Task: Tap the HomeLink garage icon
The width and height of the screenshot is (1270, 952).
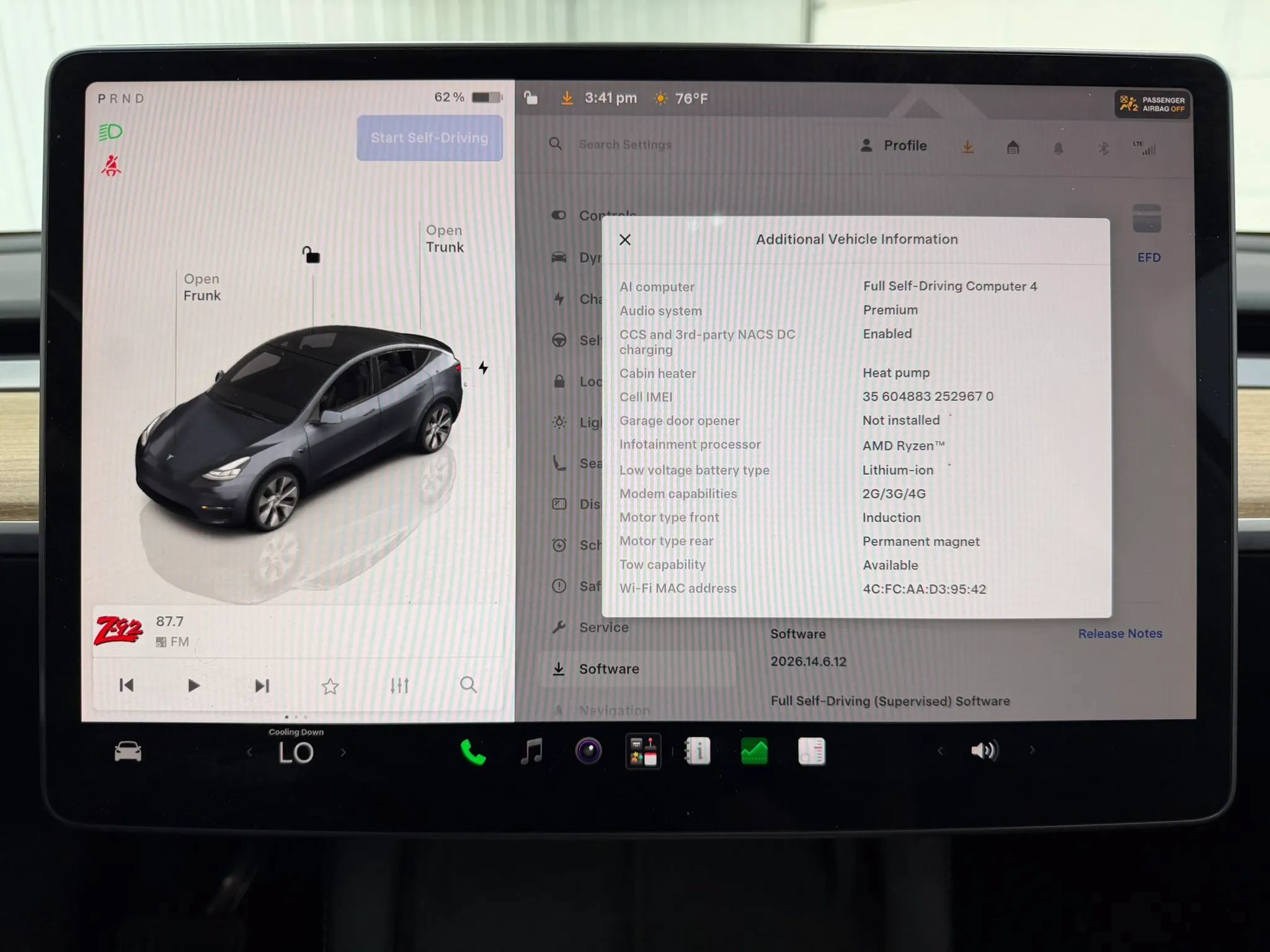Action: coord(1013,147)
